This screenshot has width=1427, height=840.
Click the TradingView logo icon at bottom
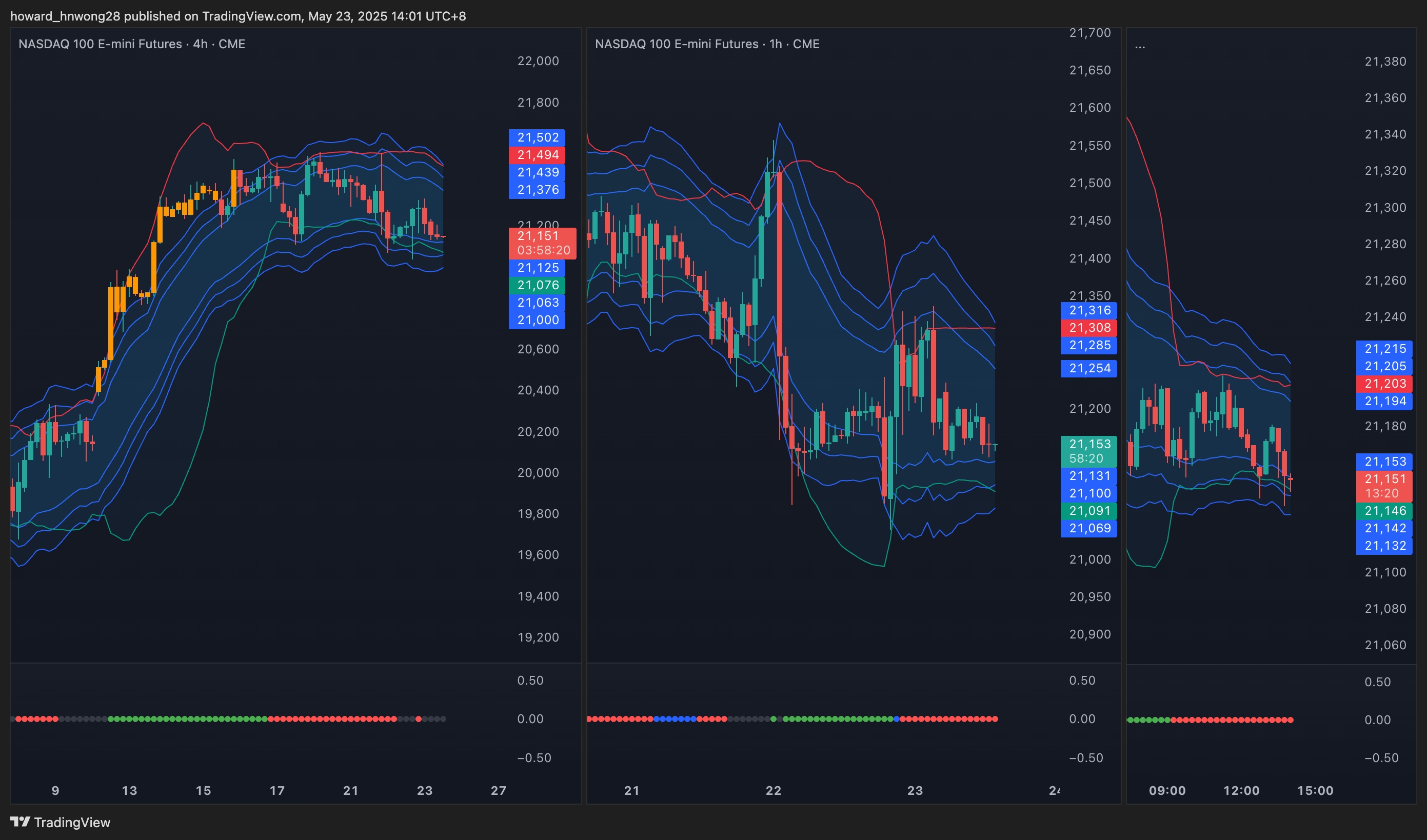[21, 822]
